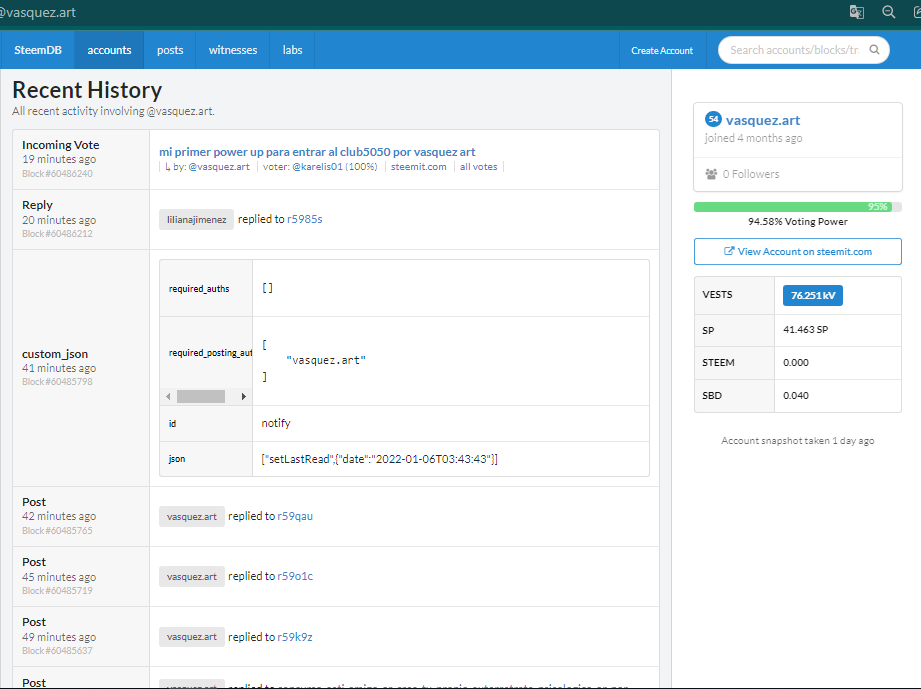Click the 76.251 kV vests badge
Image resolution: width=921 pixels, height=689 pixels.
click(x=813, y=295)
